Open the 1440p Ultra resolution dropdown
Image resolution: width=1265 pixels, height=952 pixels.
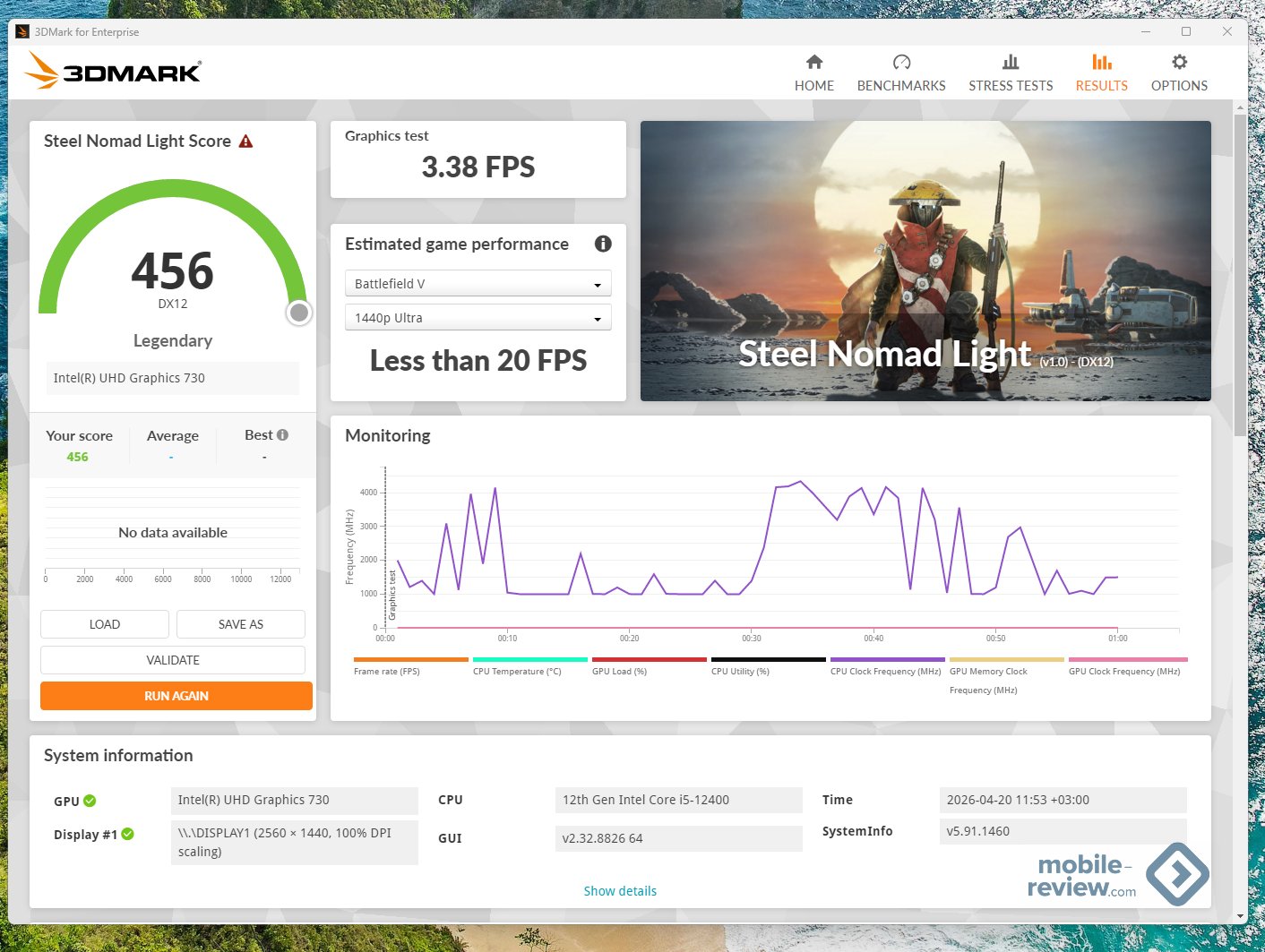(478, 318)
